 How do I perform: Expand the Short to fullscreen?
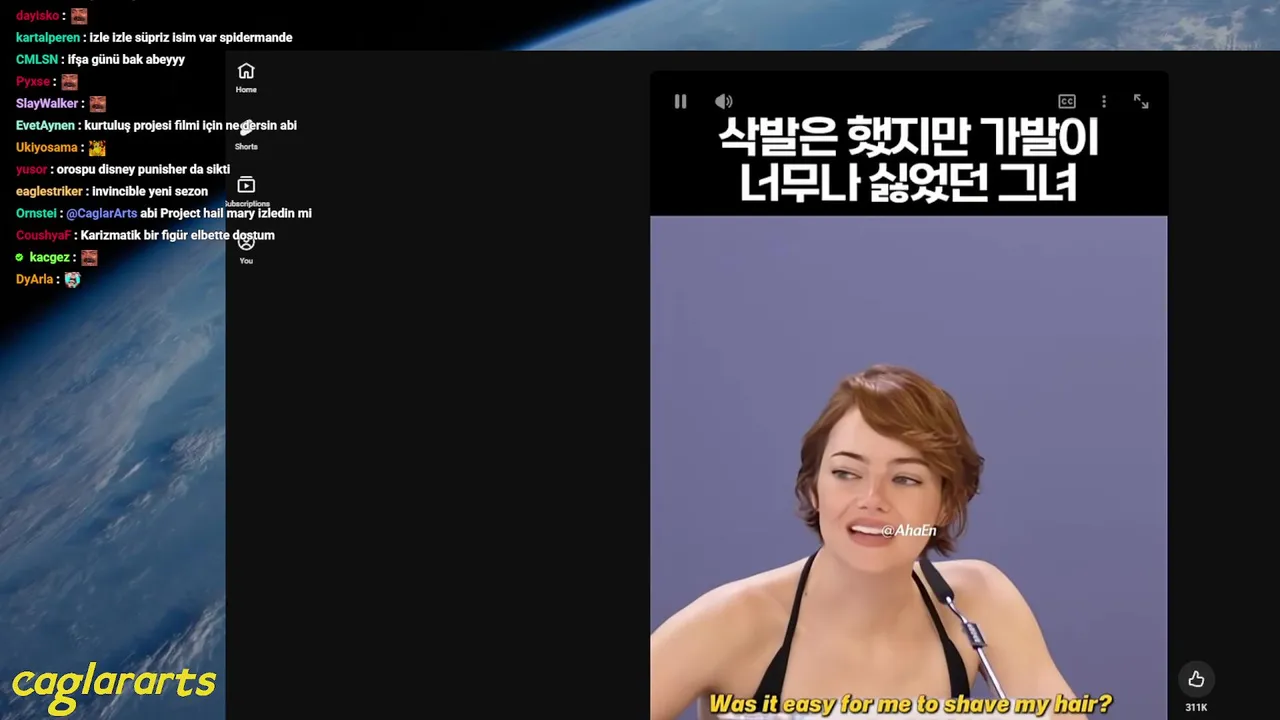[x=1141, y=101]
